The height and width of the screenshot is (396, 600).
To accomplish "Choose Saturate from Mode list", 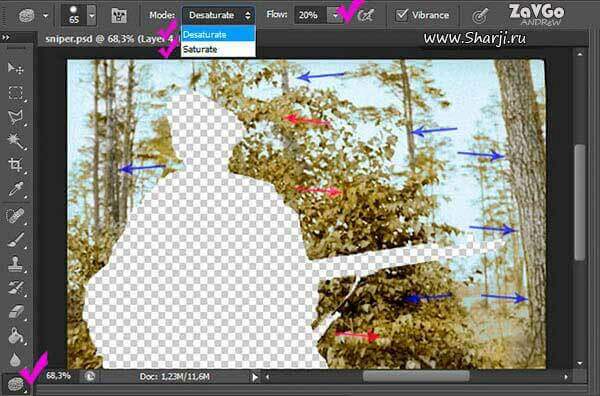I will pyautogui.click(x=218, y=49).
